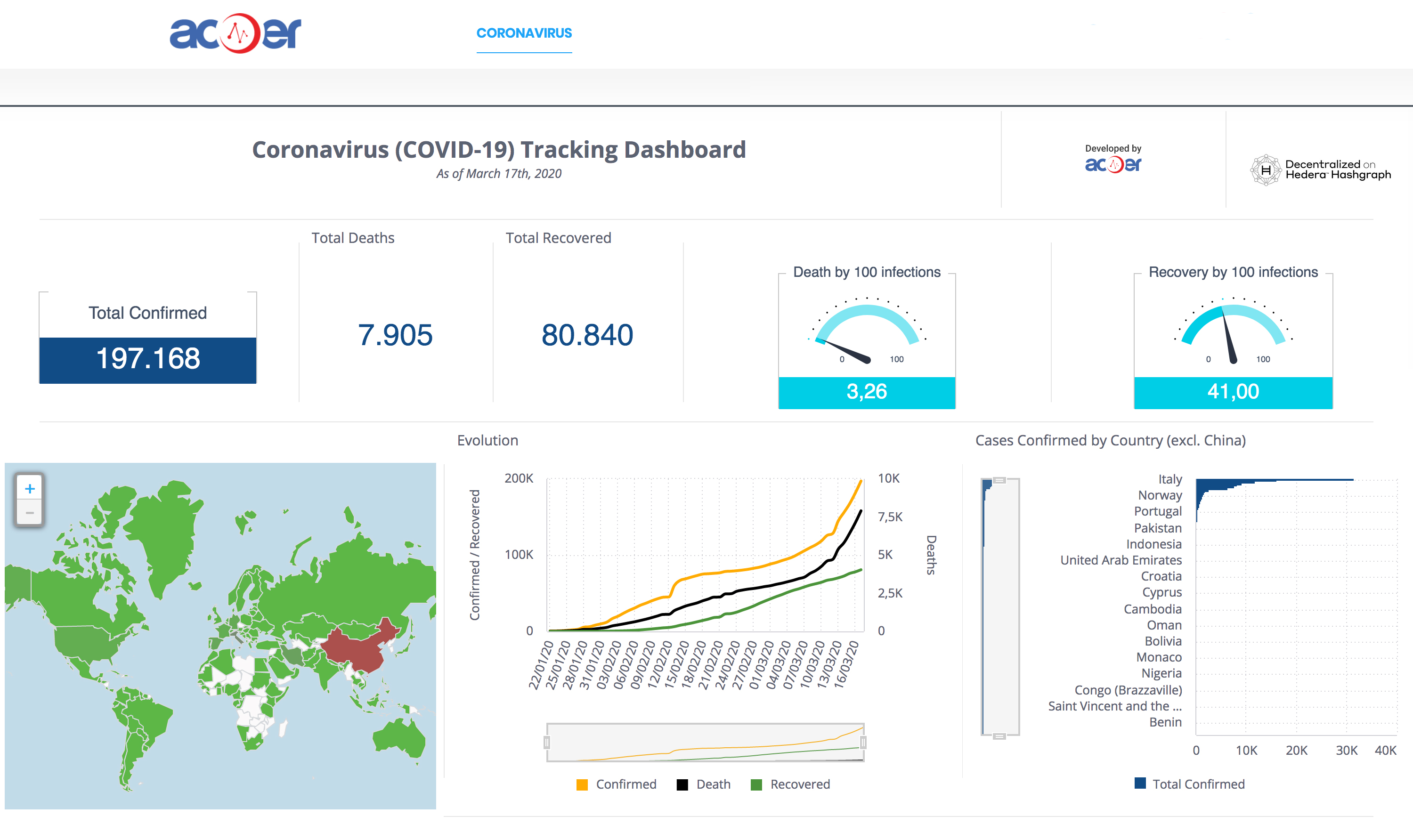Click the Croatia country label

point(1161,576)
